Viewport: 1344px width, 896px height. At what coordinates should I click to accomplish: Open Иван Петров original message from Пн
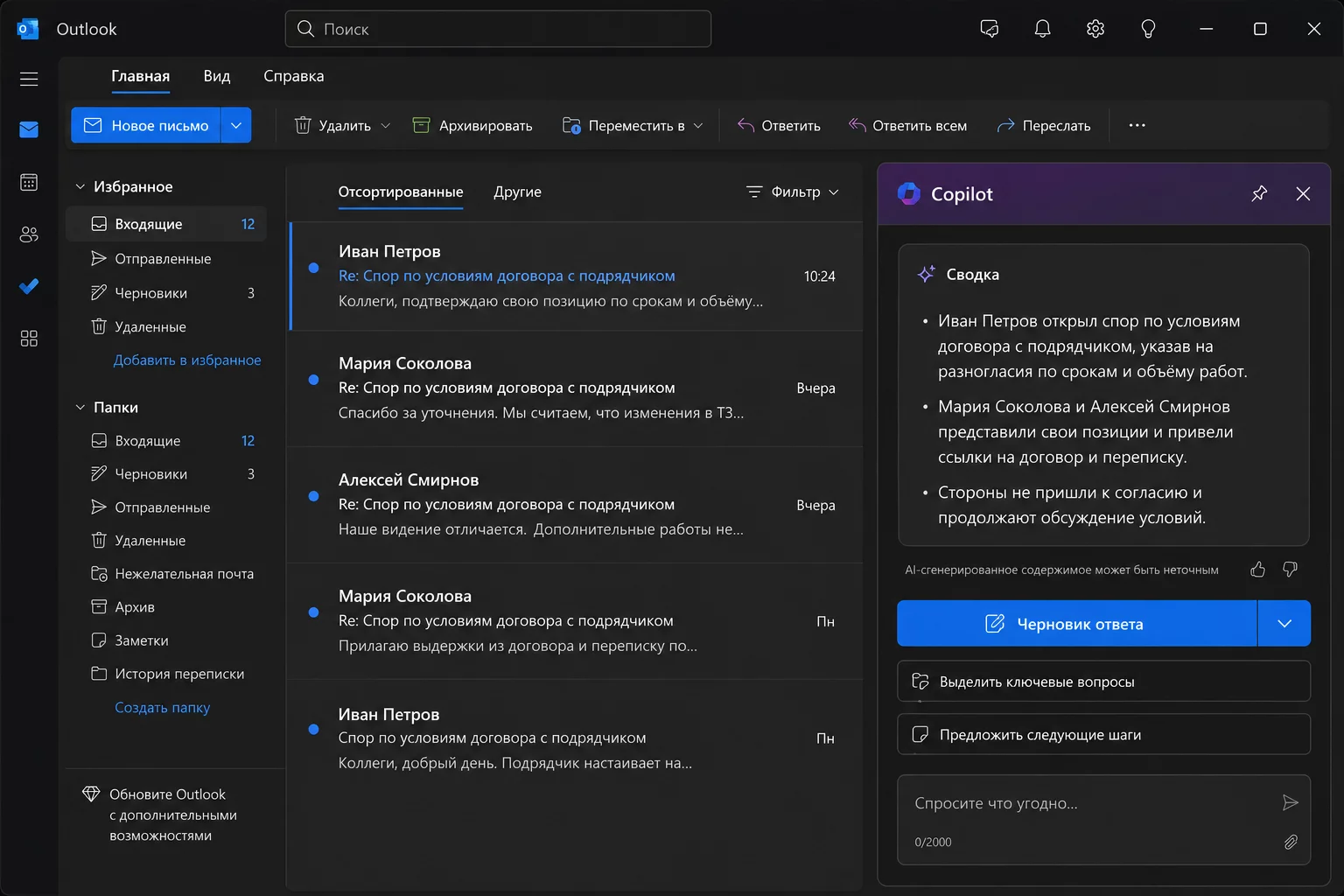(x=576, y=738)
